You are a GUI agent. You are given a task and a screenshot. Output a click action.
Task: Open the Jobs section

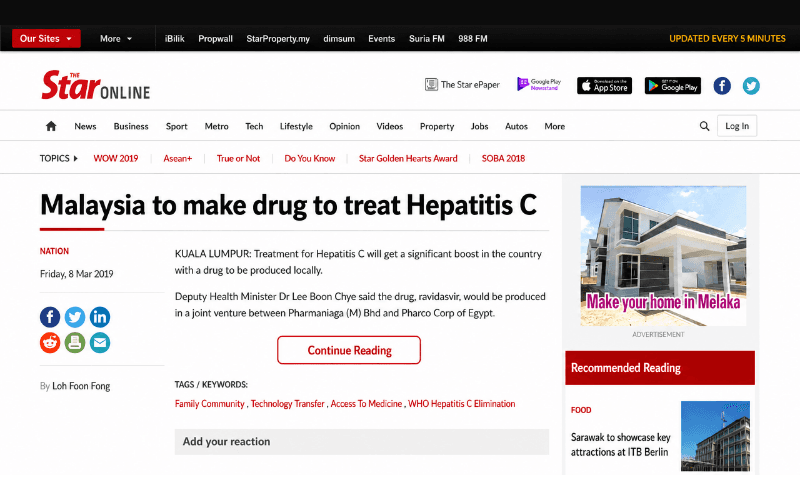click(480, 126)
